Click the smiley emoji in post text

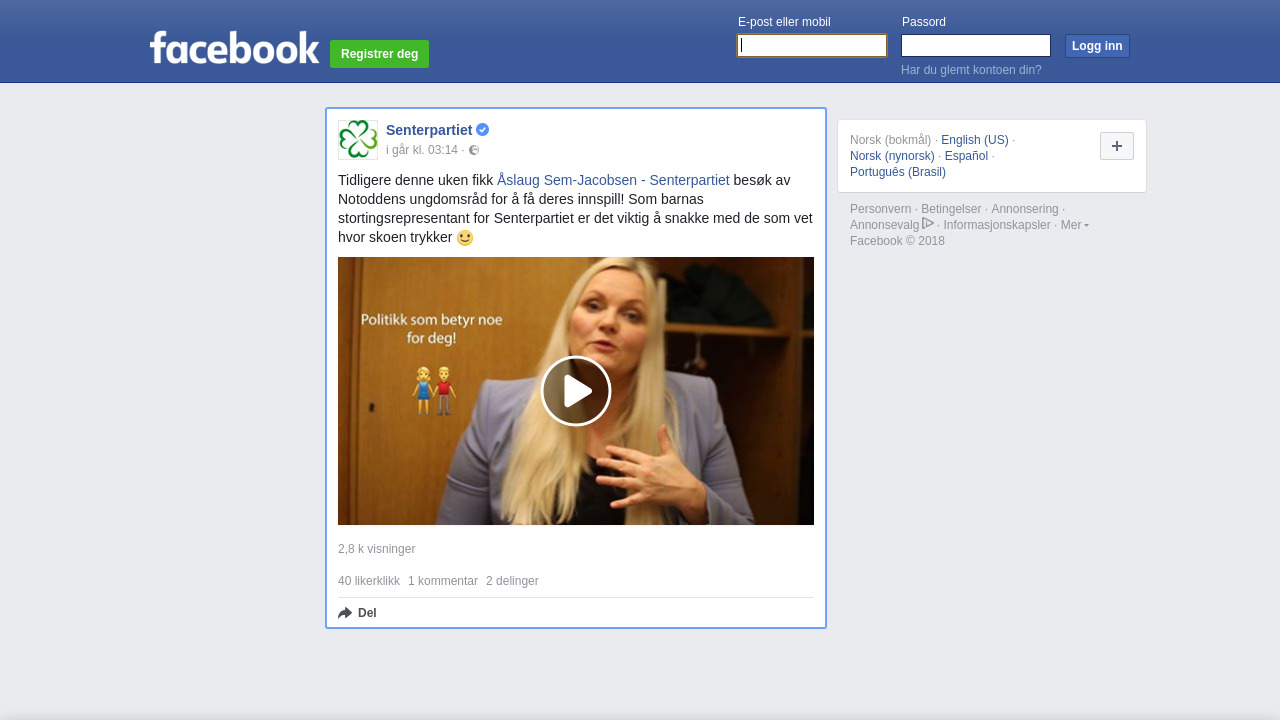[x=465, y=238]
